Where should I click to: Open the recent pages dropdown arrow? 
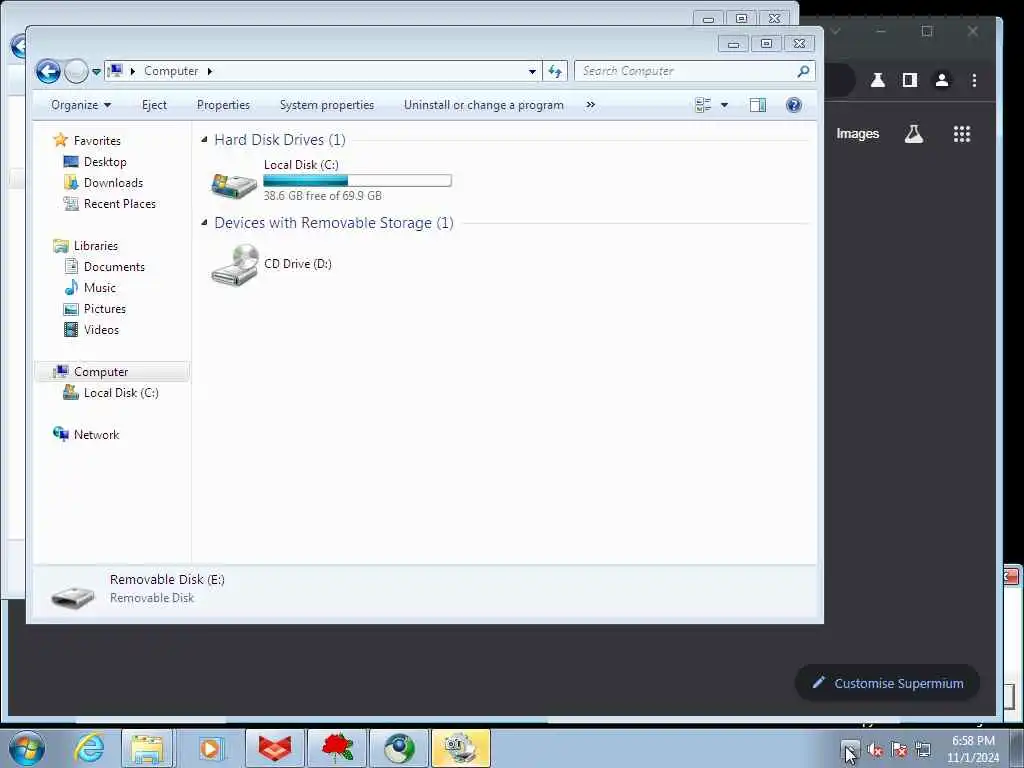96,72
